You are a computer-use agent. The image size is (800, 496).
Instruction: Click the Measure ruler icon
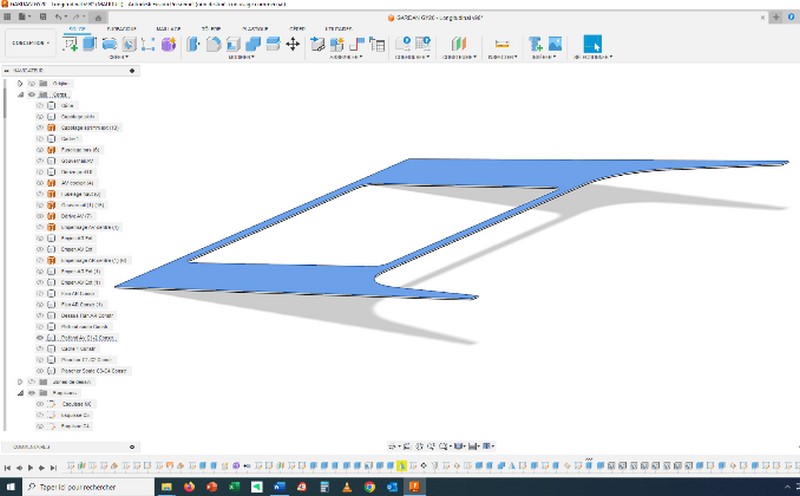click(502, 43)
